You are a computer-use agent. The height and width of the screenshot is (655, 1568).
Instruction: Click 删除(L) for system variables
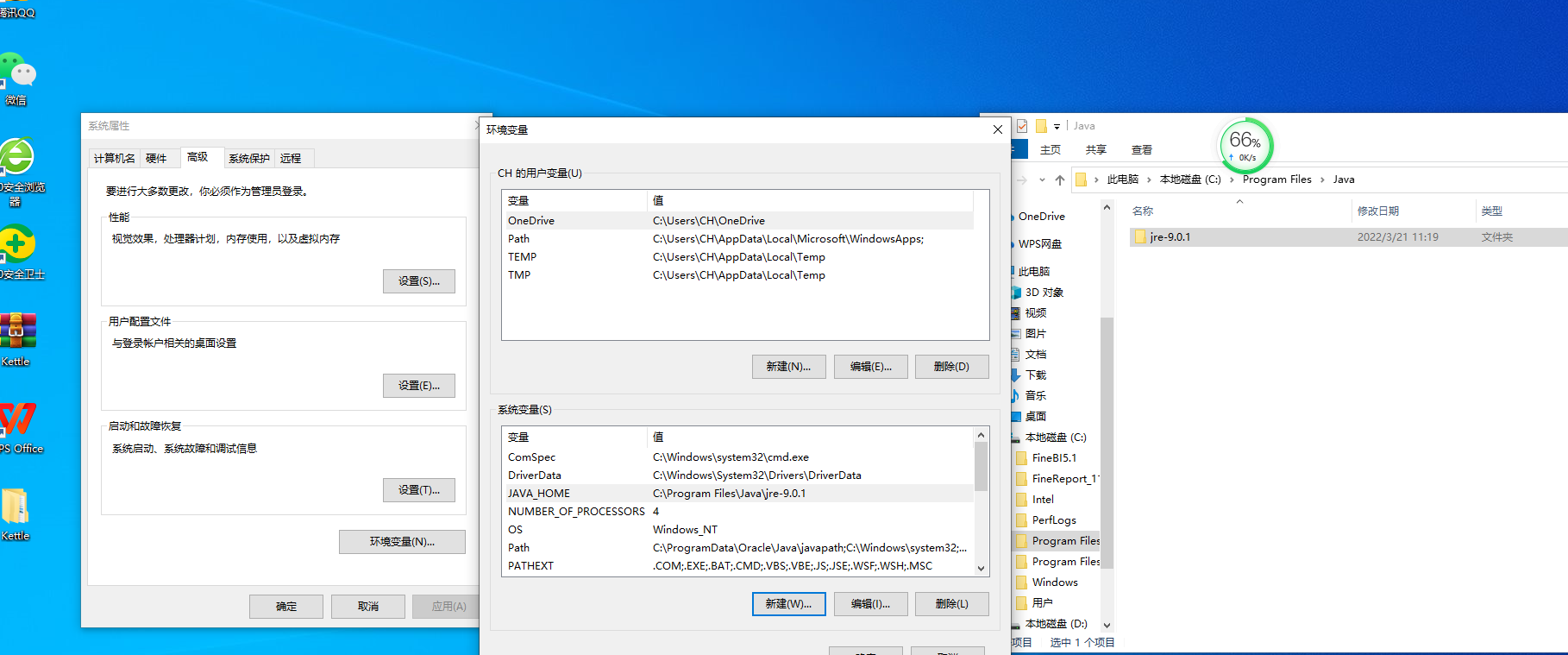point(951,604)
